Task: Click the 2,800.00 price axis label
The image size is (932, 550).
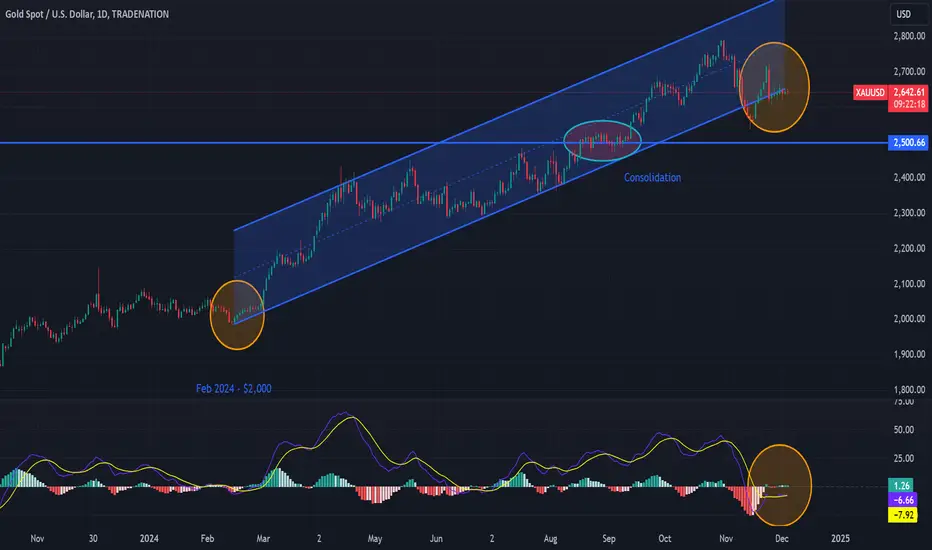Action: coord(909,36)
